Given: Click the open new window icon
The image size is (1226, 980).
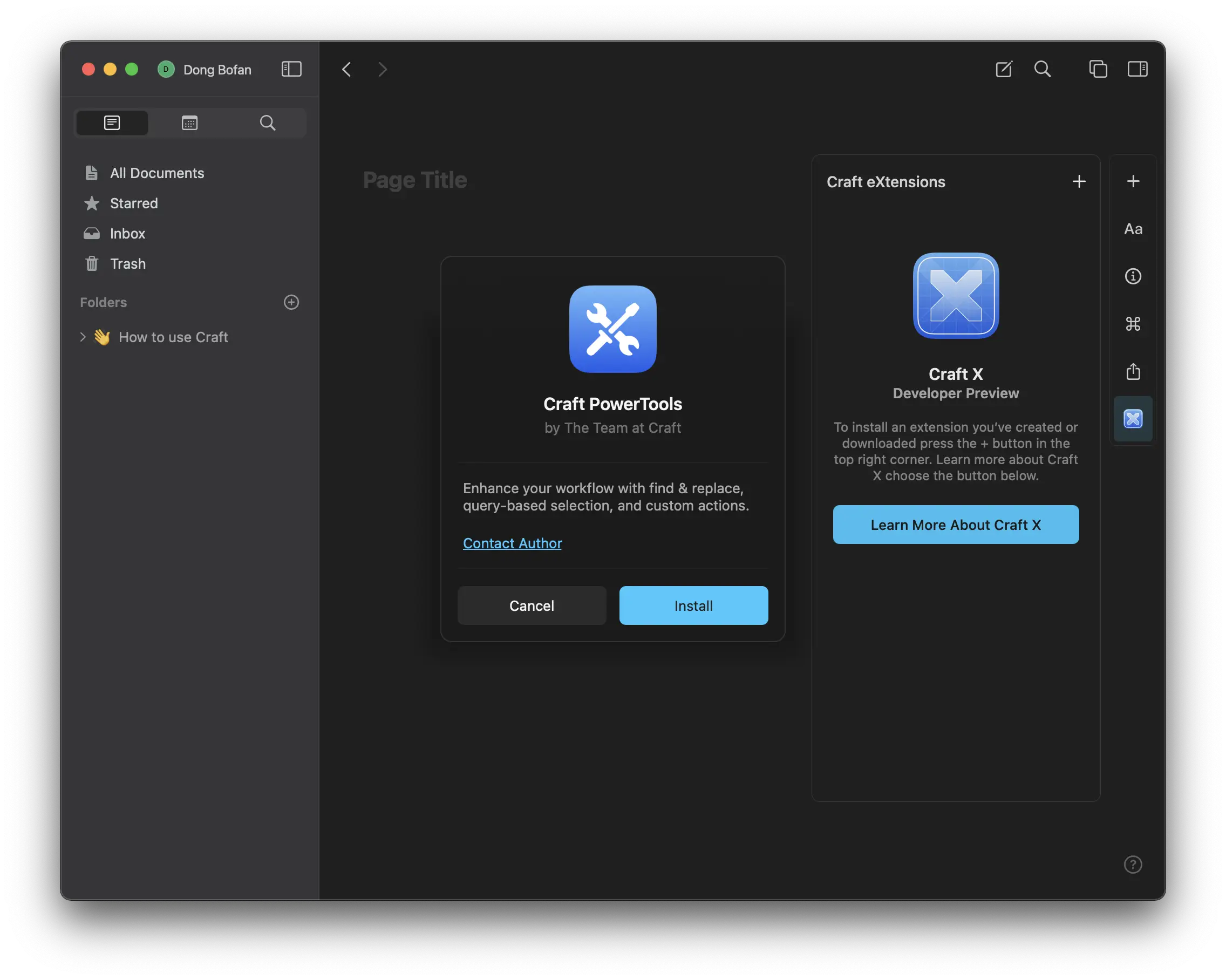Looking at the screenshot, I should [1098, 70].
